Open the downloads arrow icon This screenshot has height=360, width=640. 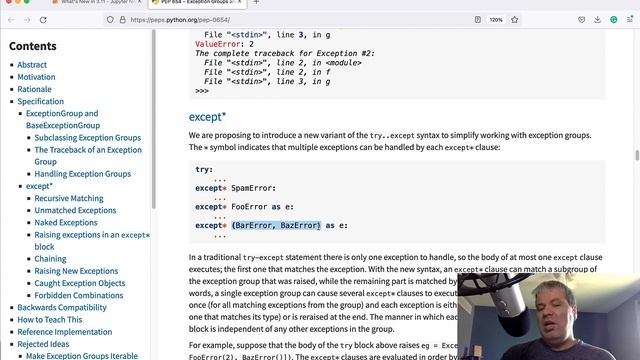click(598, 20)
